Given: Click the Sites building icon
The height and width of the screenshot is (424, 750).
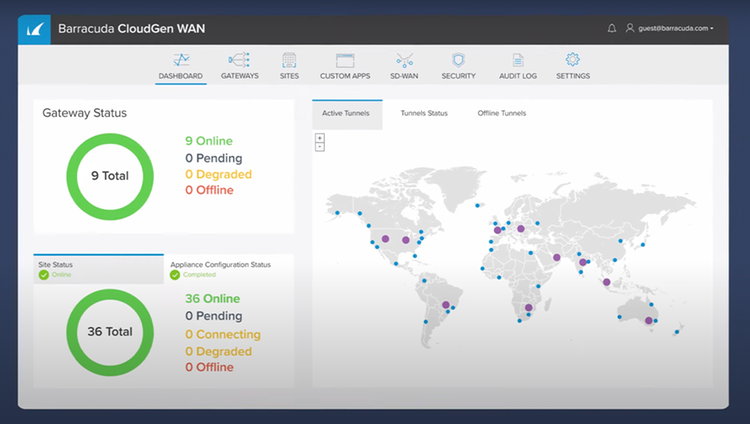Looking at the screenshot, I should point(289,60).
